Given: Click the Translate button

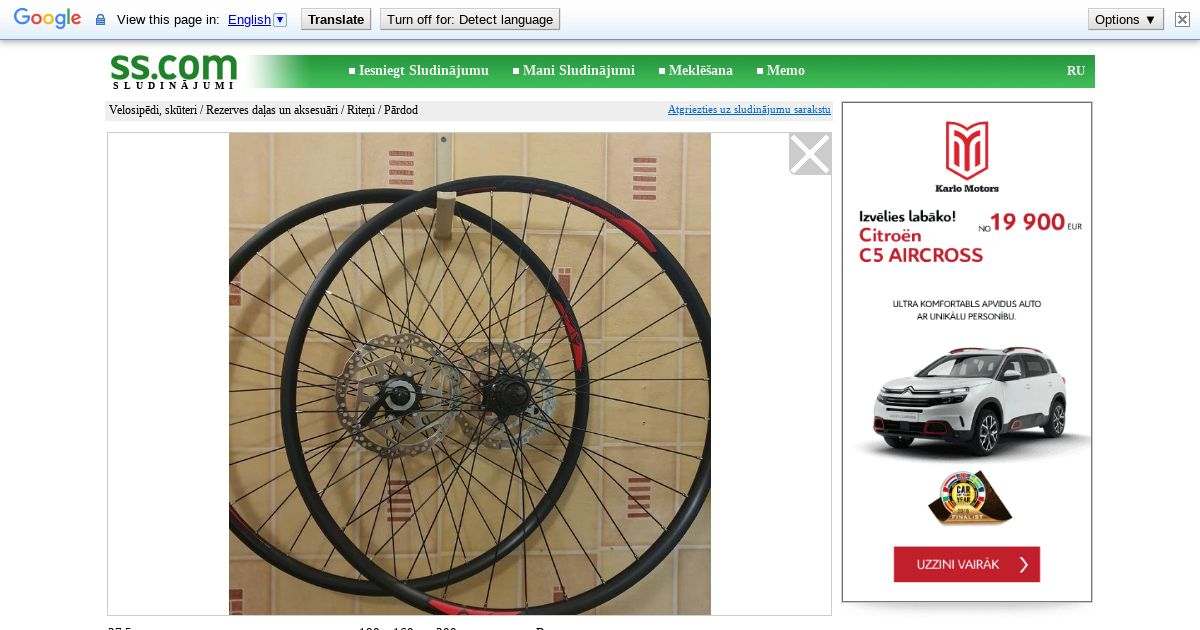Looking at the screenshot, I should (x=336, y=19).
